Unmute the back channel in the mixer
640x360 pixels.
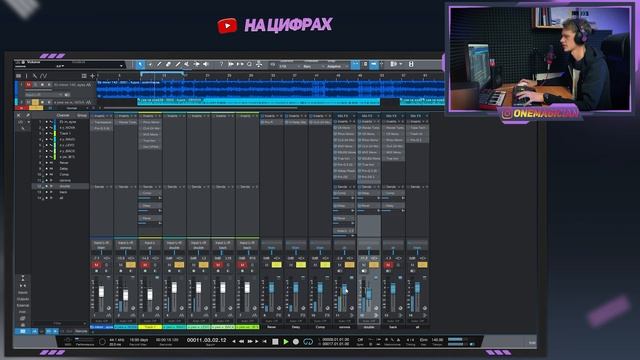coord(388,265)
